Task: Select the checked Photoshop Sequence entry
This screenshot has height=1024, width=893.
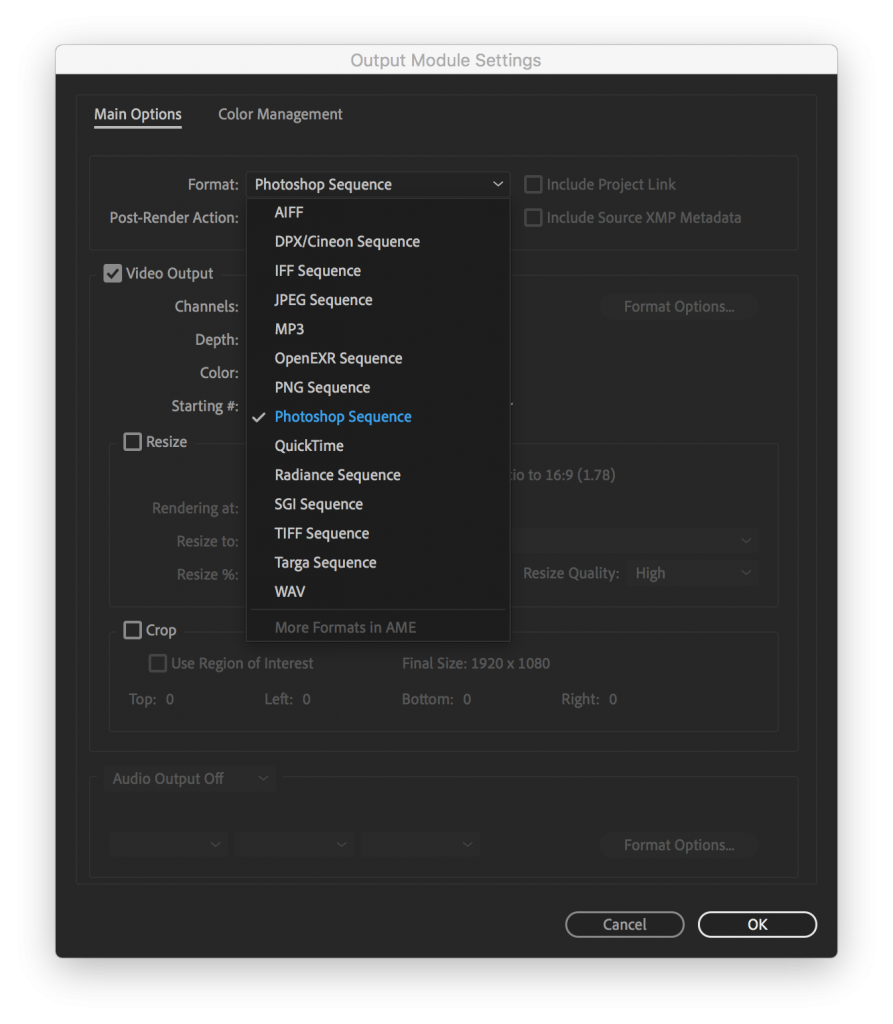Action: click(x=378, y=417)
